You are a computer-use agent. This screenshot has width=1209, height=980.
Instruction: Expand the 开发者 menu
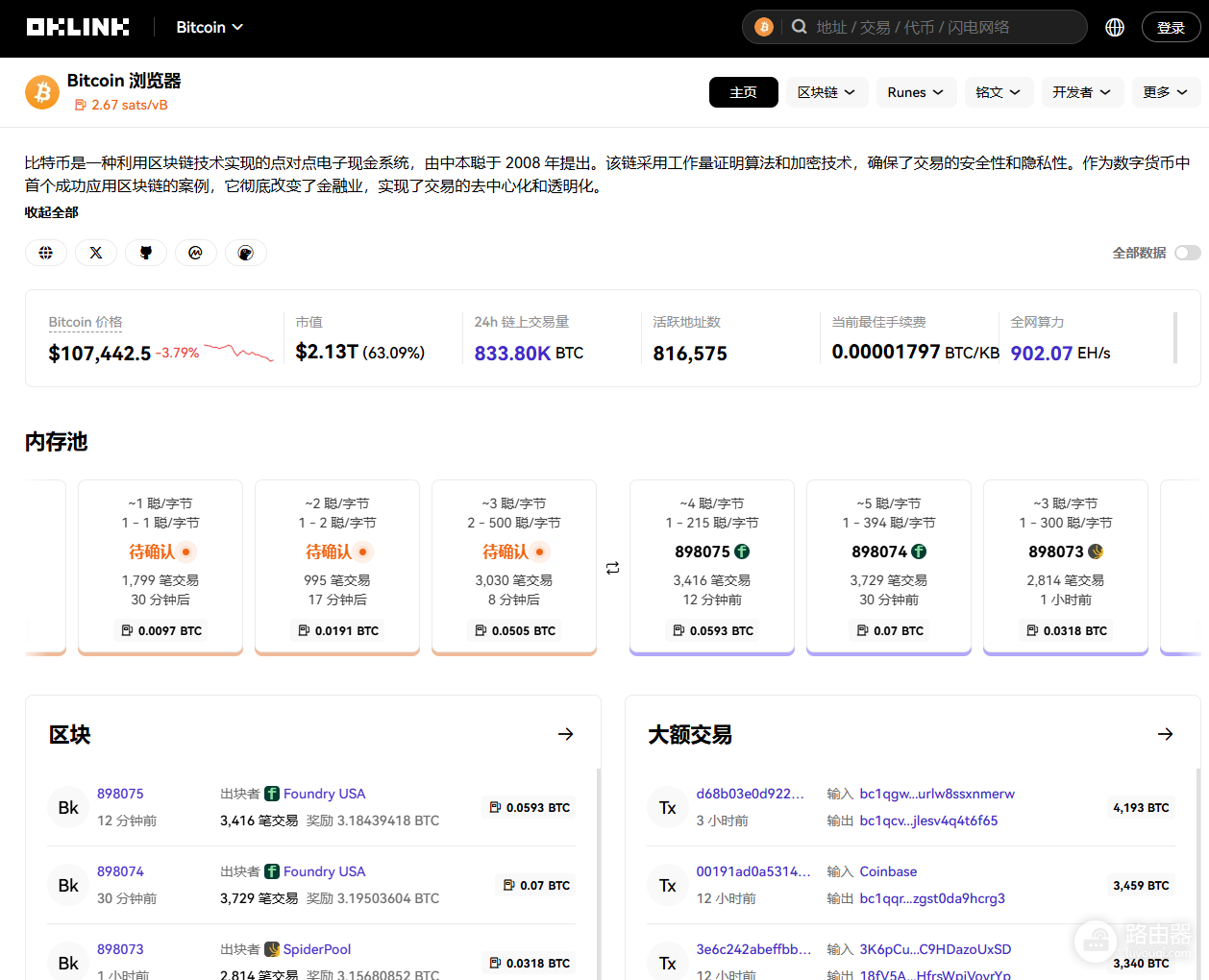pos(1082,92)
